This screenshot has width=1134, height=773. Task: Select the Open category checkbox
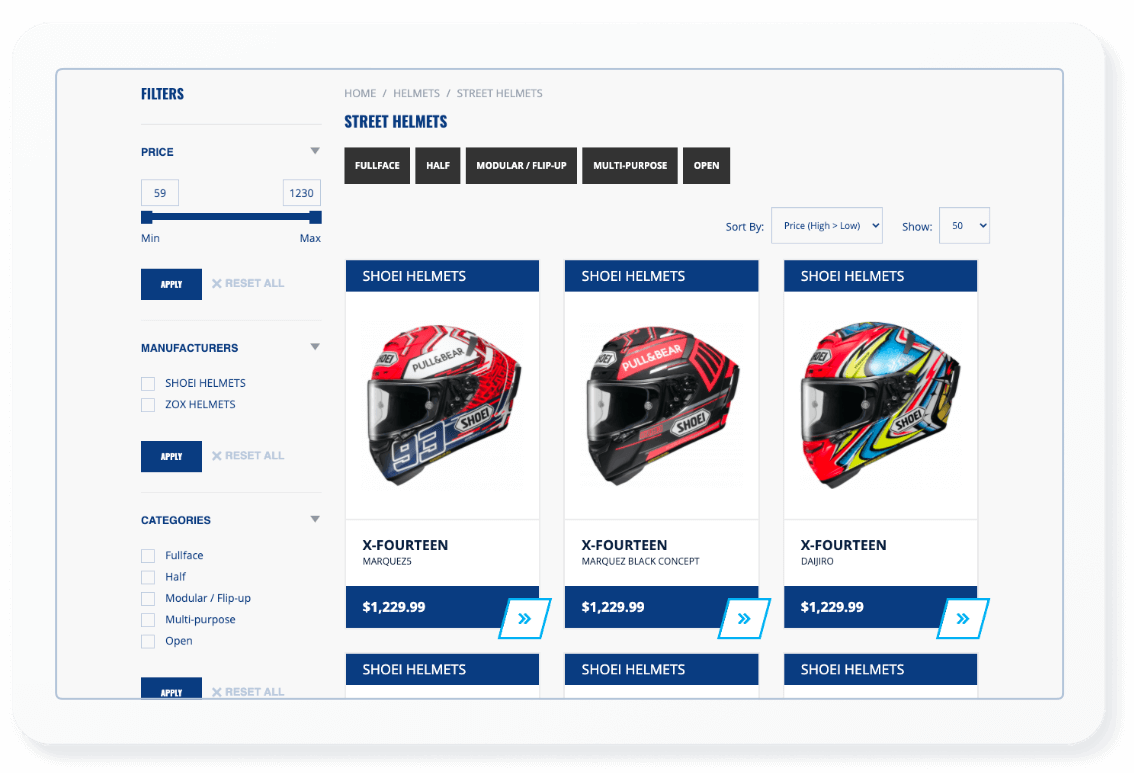[x=148, y=641]
